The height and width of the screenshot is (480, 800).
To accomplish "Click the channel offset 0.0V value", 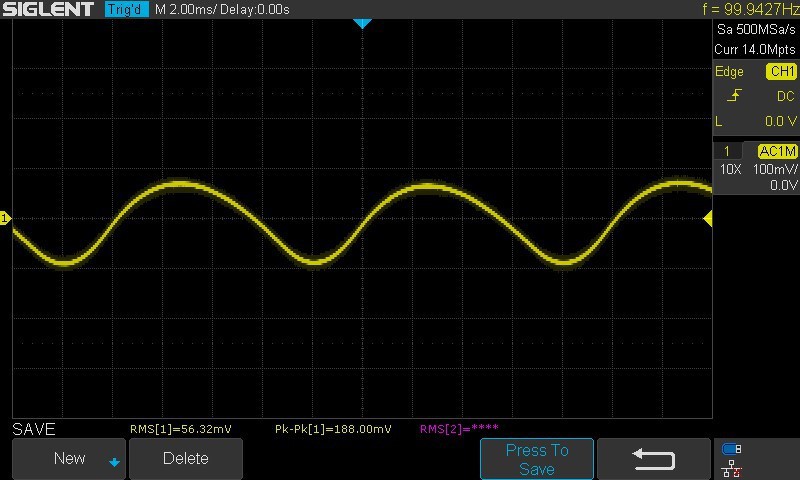I will 783,185.
